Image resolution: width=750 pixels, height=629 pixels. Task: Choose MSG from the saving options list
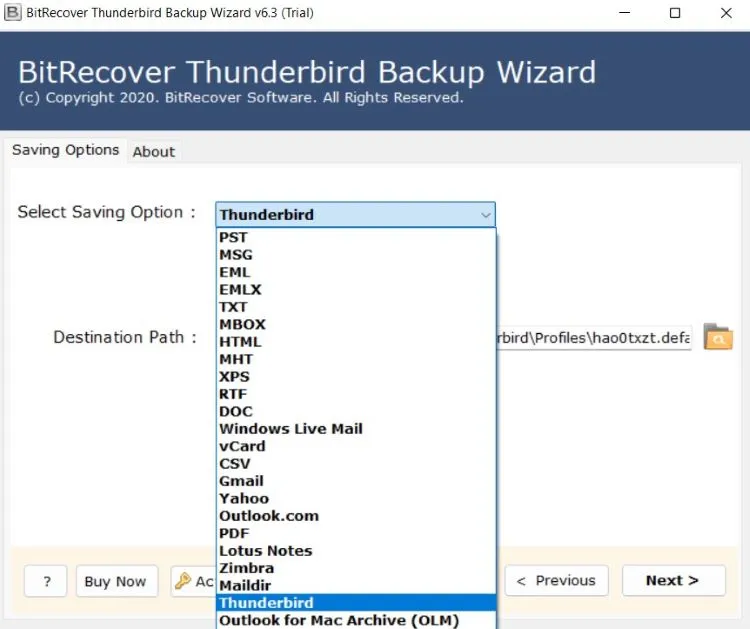[x=356, y=254]
